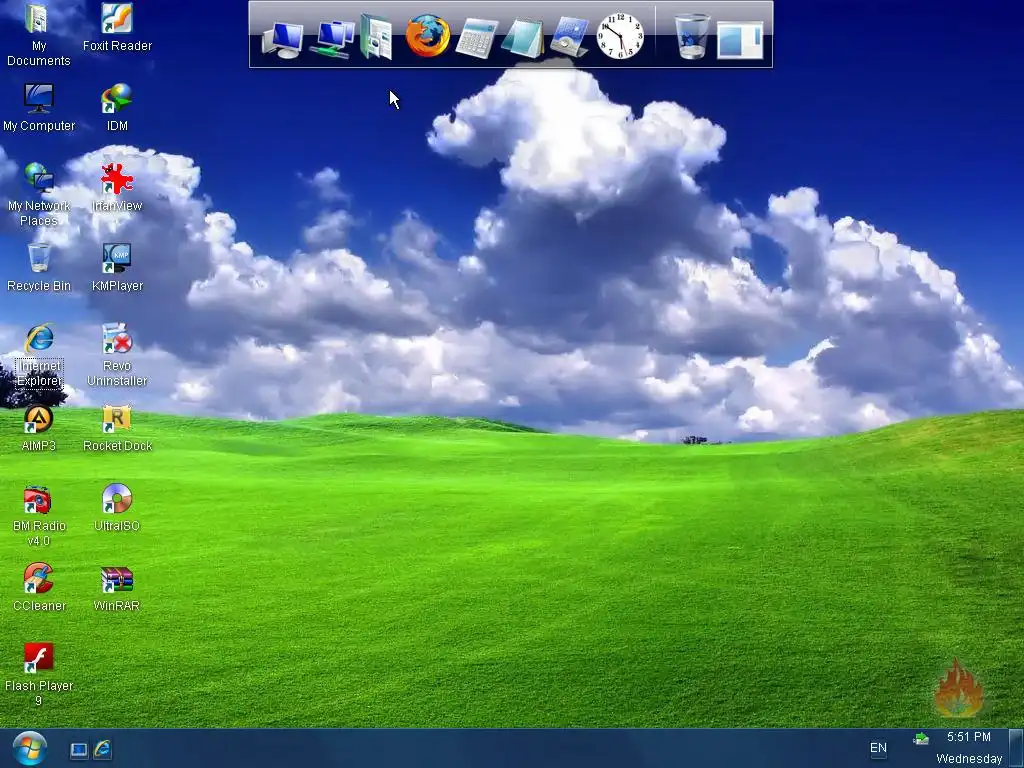This screenshot has height=768, width=1024.
Task: Open My Computer from the dock
Action: [283, 39]
